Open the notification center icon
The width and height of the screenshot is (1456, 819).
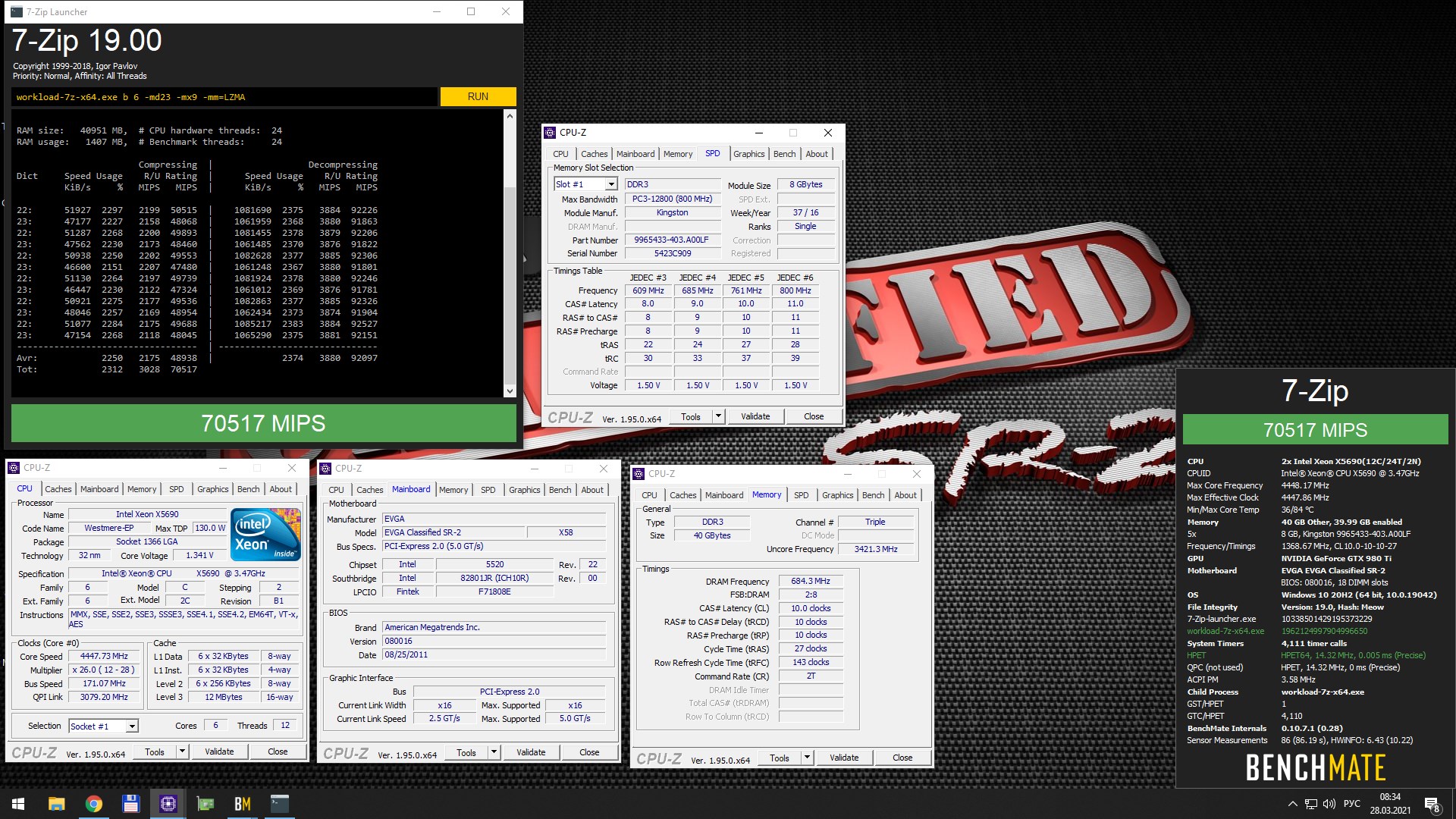tap(1432, 804)
